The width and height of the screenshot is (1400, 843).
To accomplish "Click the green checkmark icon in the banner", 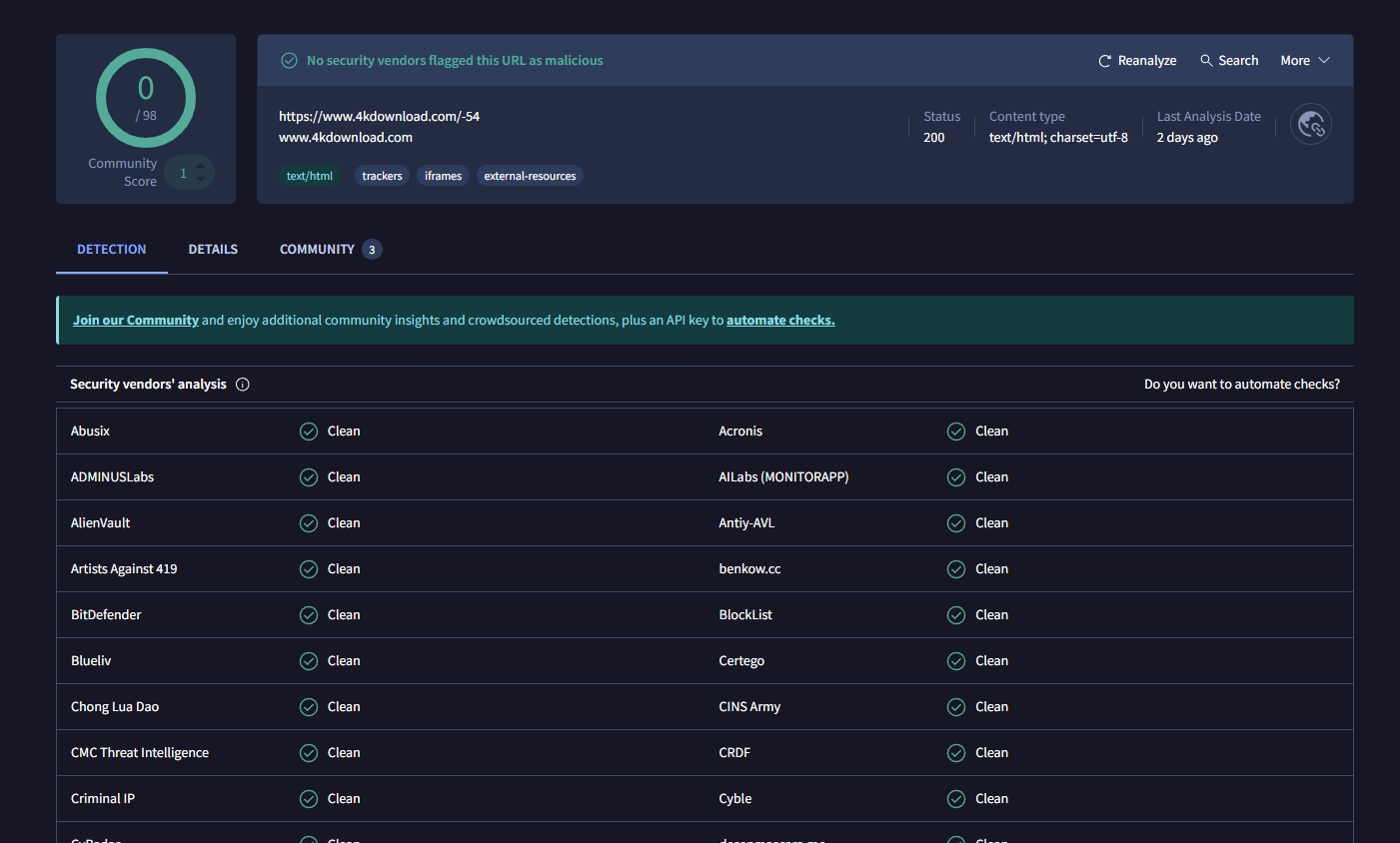I will 289,61.
